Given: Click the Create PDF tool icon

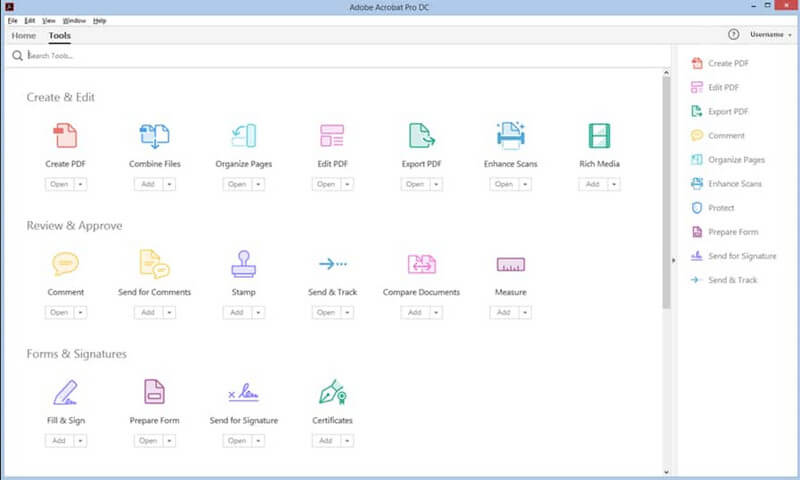Looking at the screenshot, I should (x=65, y=136).
